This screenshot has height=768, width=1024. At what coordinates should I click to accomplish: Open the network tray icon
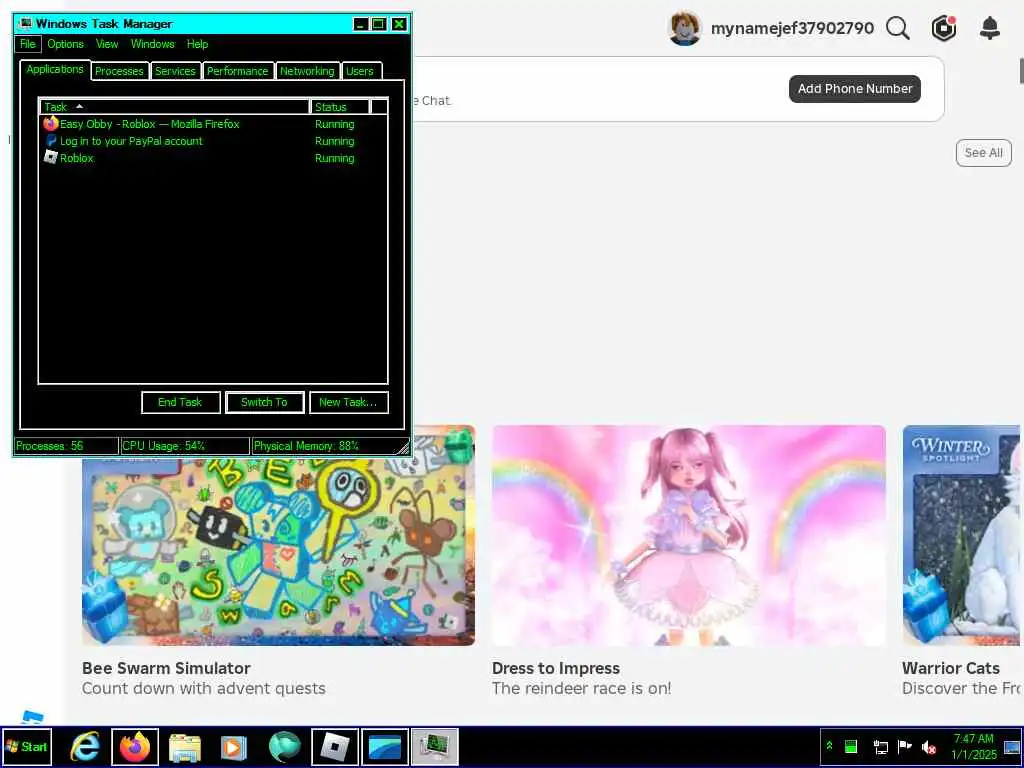[x=880, y=746]
